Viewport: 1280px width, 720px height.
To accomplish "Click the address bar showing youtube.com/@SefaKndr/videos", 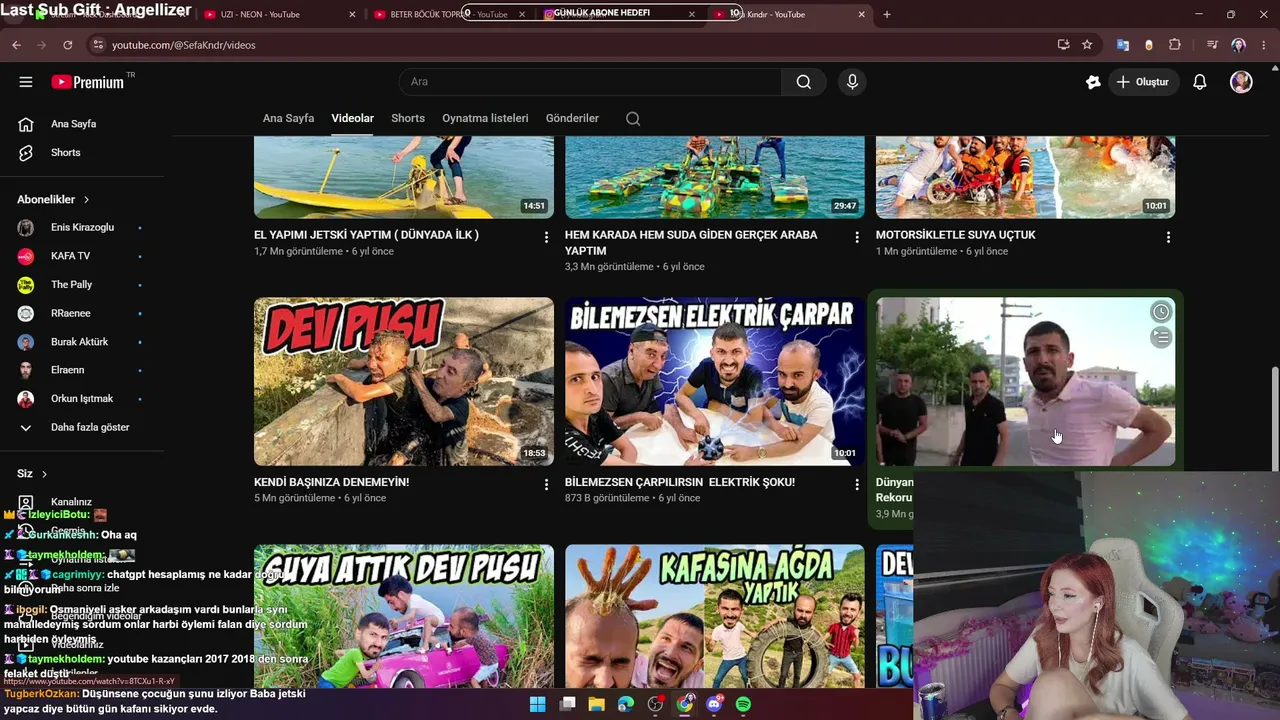I will point(570,45).
